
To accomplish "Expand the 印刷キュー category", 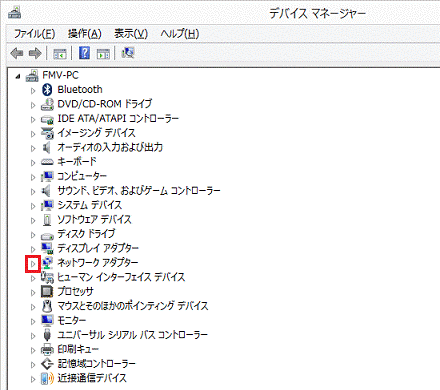I will (x=33, y=350).
